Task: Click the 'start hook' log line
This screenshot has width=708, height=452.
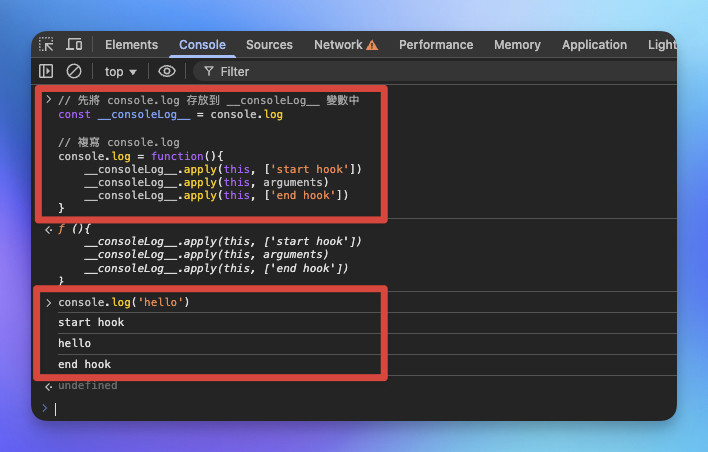Action: coord(91,322)
